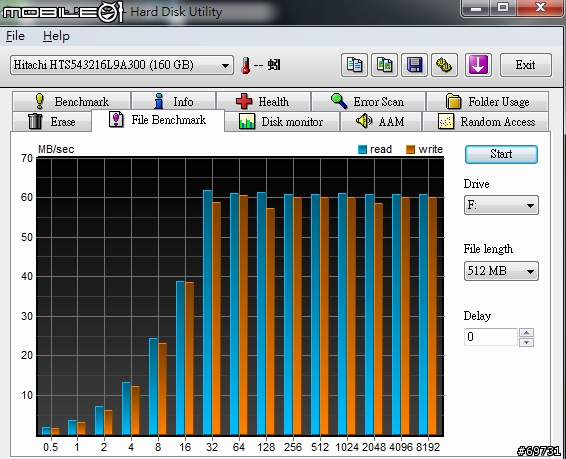
Task: Click the 0.5 label on chart axis
Action: [x=51, y=447]
